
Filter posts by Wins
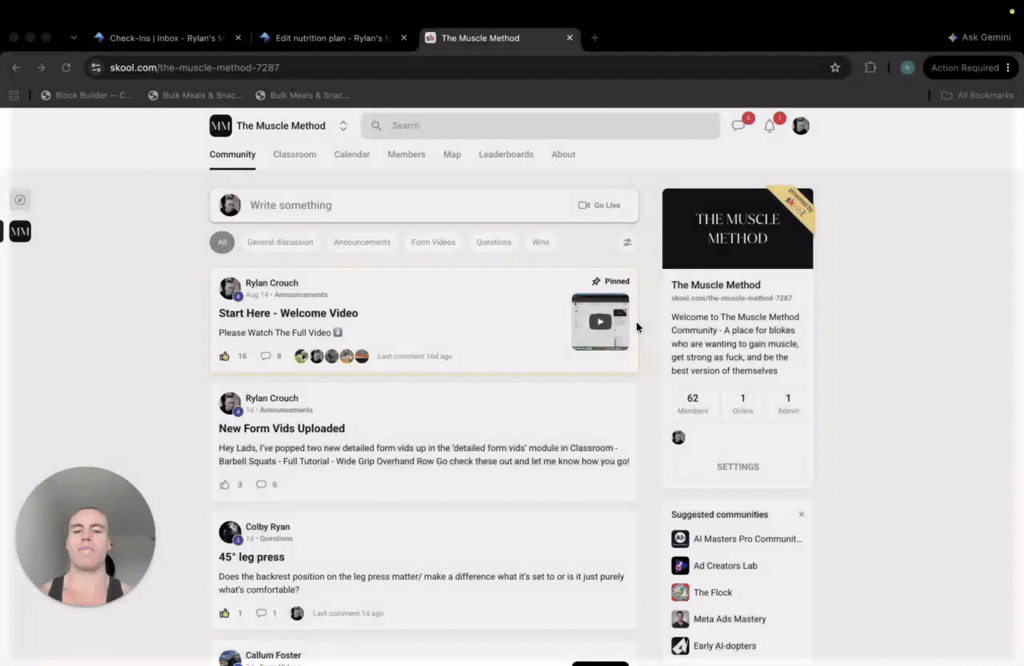pos(540,242)
